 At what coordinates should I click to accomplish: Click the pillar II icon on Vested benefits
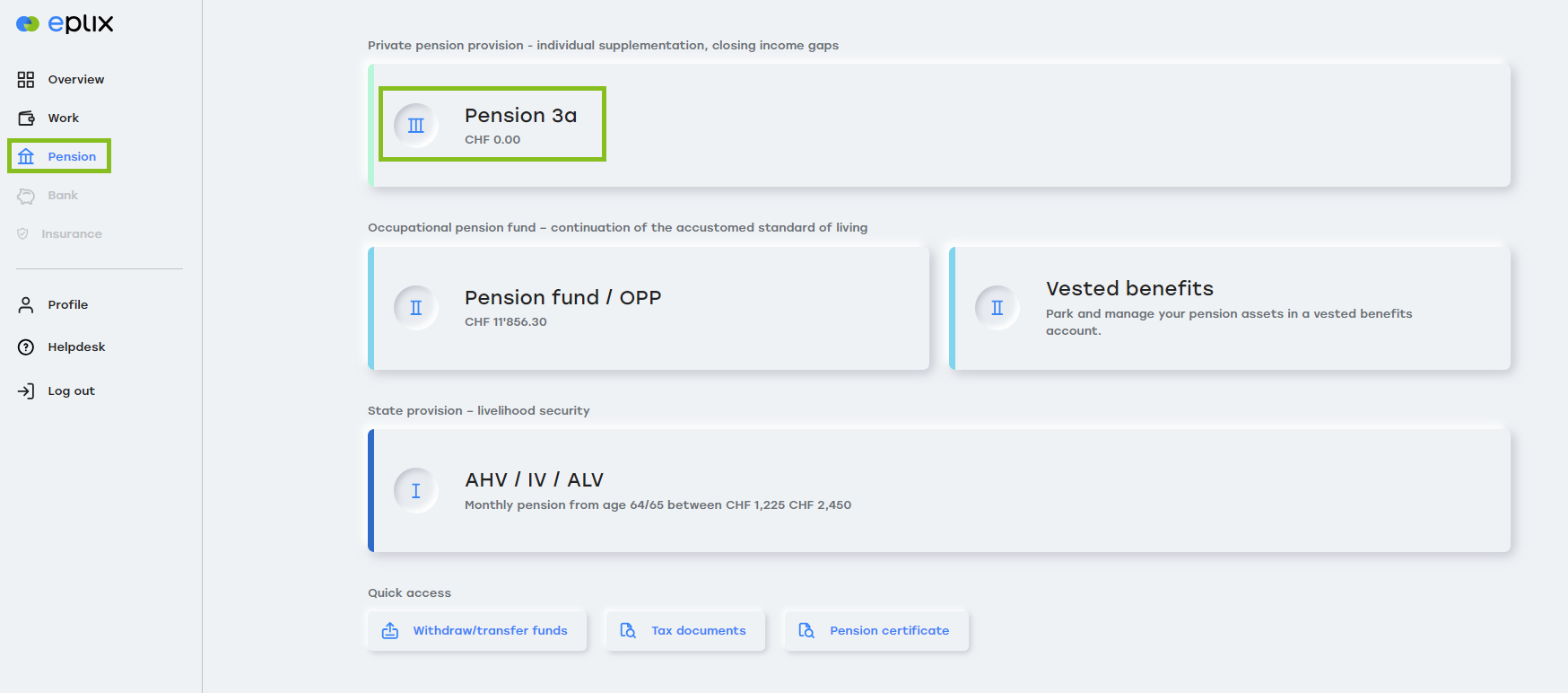(997, 308)
